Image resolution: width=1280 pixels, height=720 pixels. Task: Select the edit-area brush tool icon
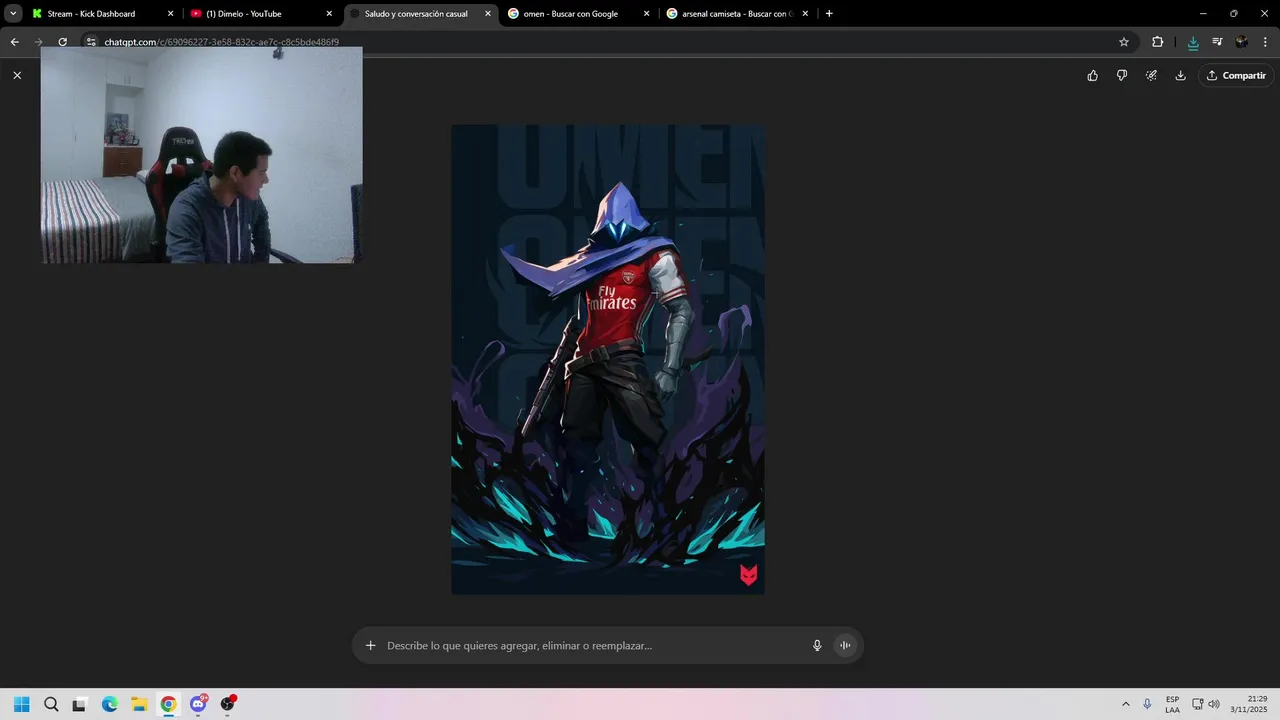coord(1151,75)
